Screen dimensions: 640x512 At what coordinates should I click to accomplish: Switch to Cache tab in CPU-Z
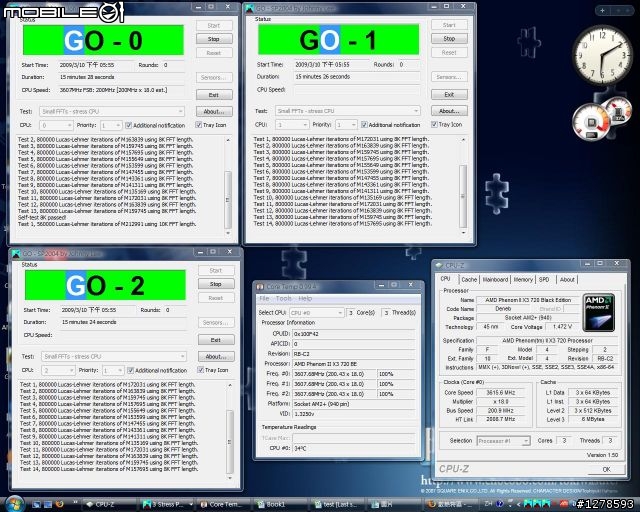469,280
